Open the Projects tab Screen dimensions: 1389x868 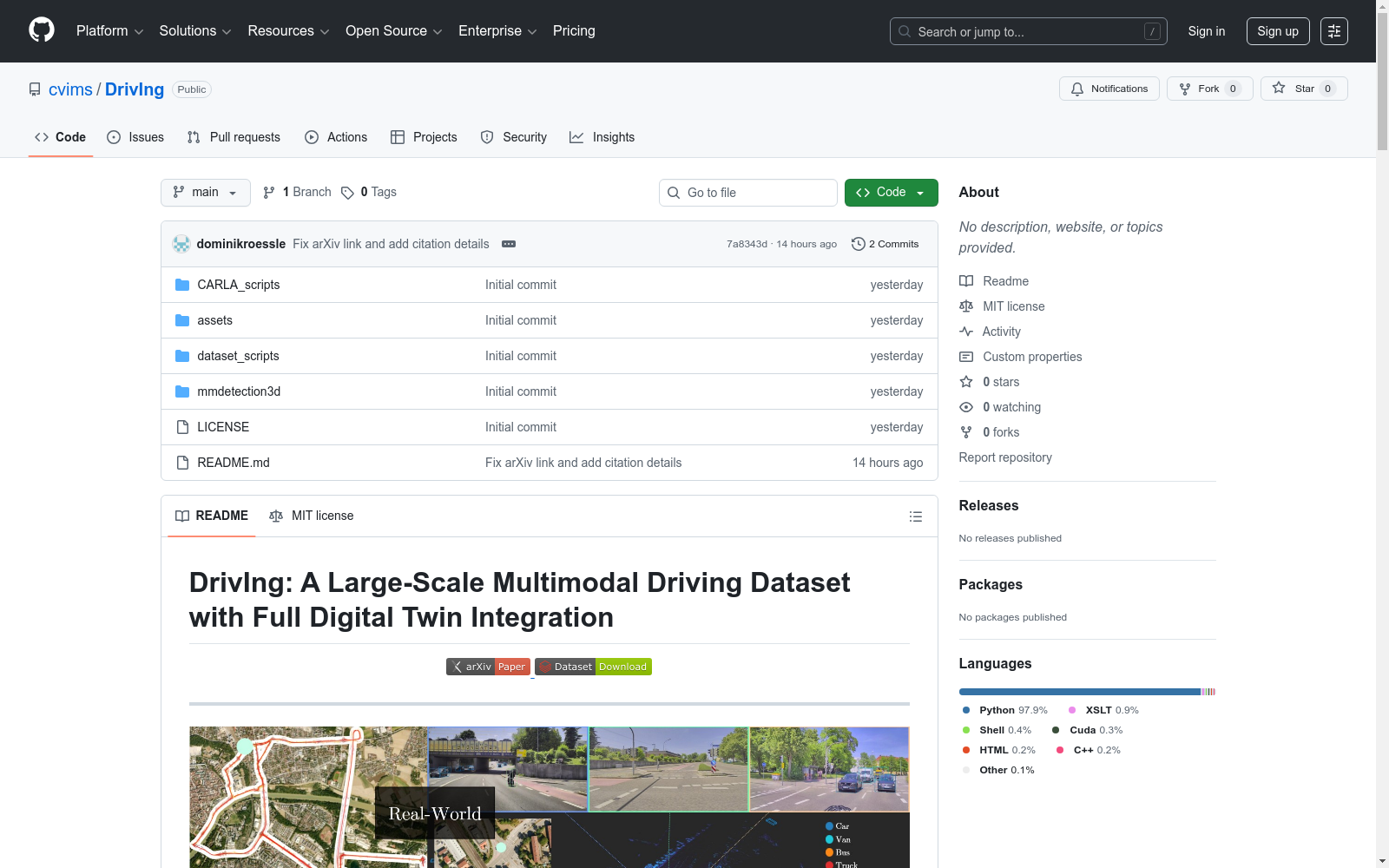point(424,137)
